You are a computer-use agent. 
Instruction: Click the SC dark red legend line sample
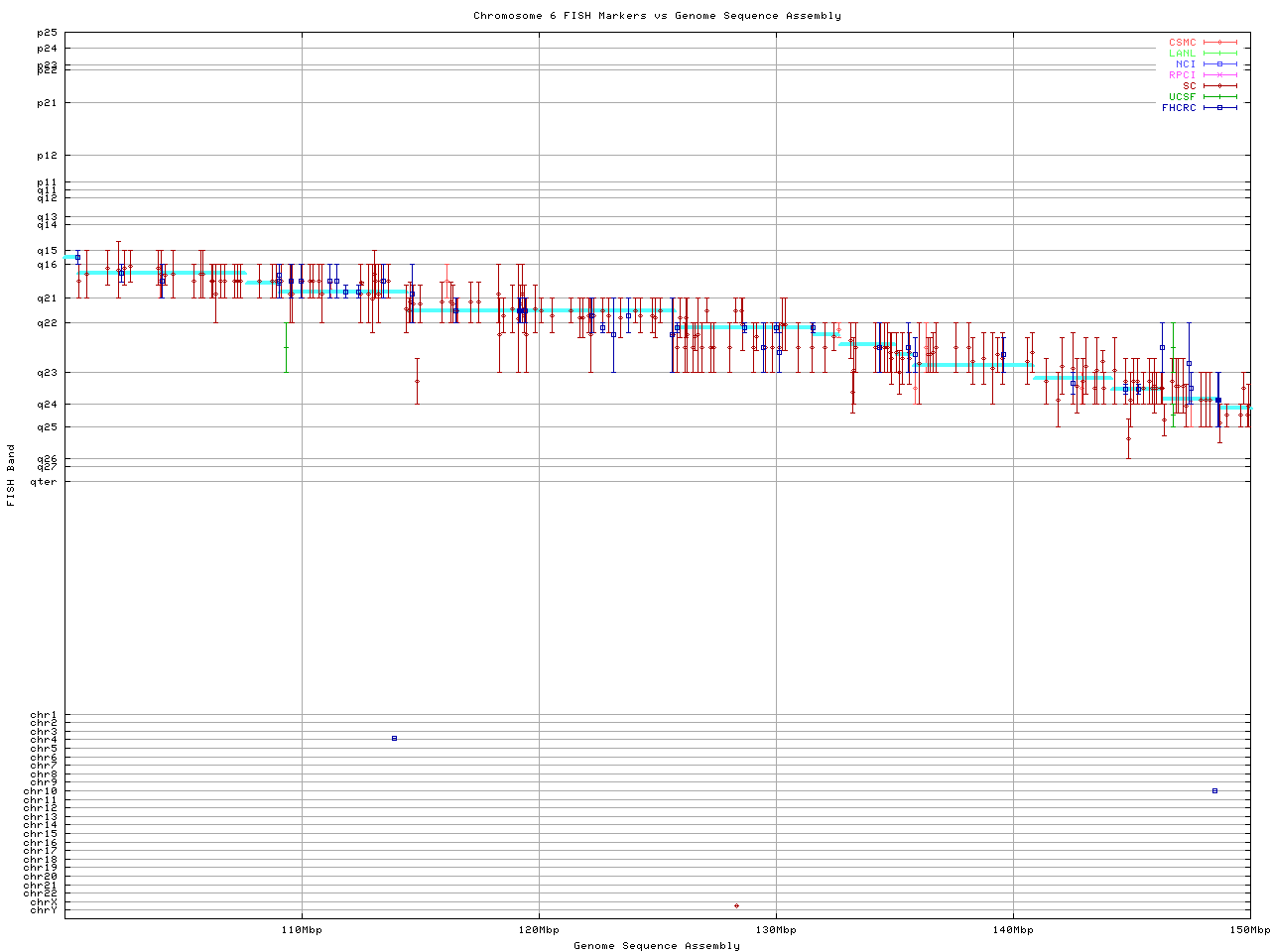1219,86
